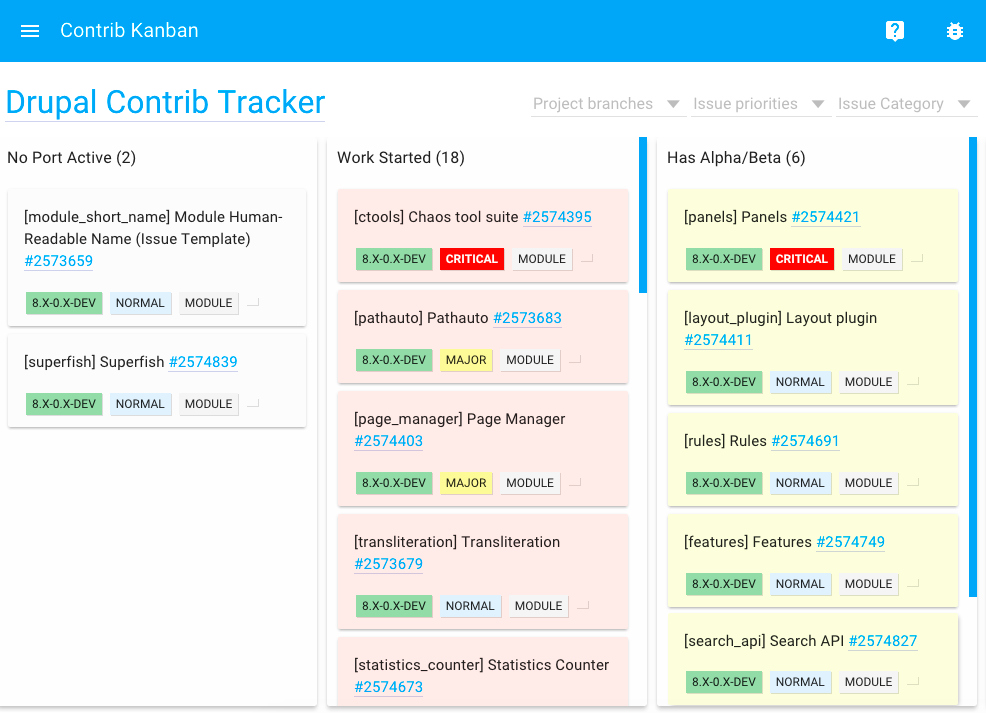Open Features issue #2574749
Screen dimensions: 986x713
[x=850, y=542]
